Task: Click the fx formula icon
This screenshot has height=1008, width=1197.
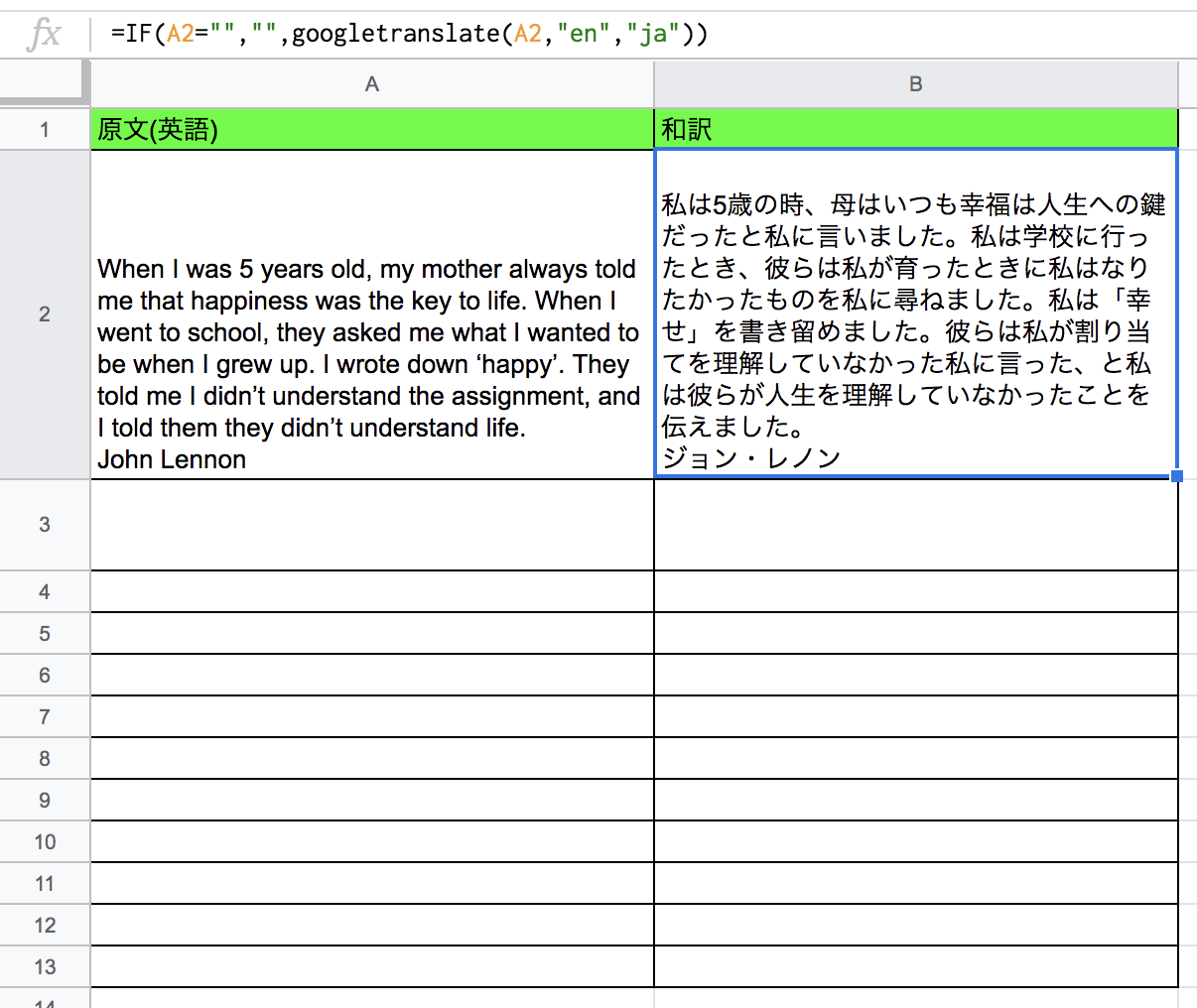Action: coord(44,35)
